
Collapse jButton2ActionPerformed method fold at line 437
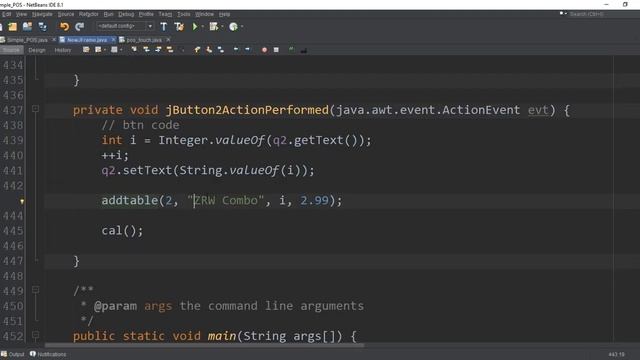[x=36, y=109]
